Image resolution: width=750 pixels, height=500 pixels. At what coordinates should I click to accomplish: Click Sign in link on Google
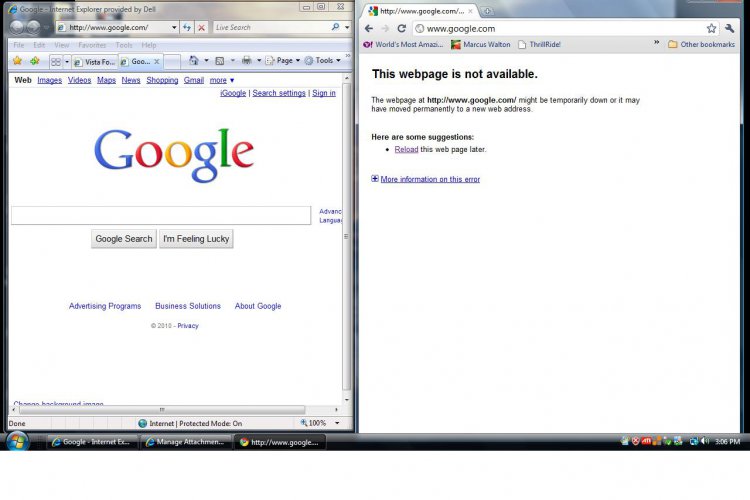tap(324, 93)
